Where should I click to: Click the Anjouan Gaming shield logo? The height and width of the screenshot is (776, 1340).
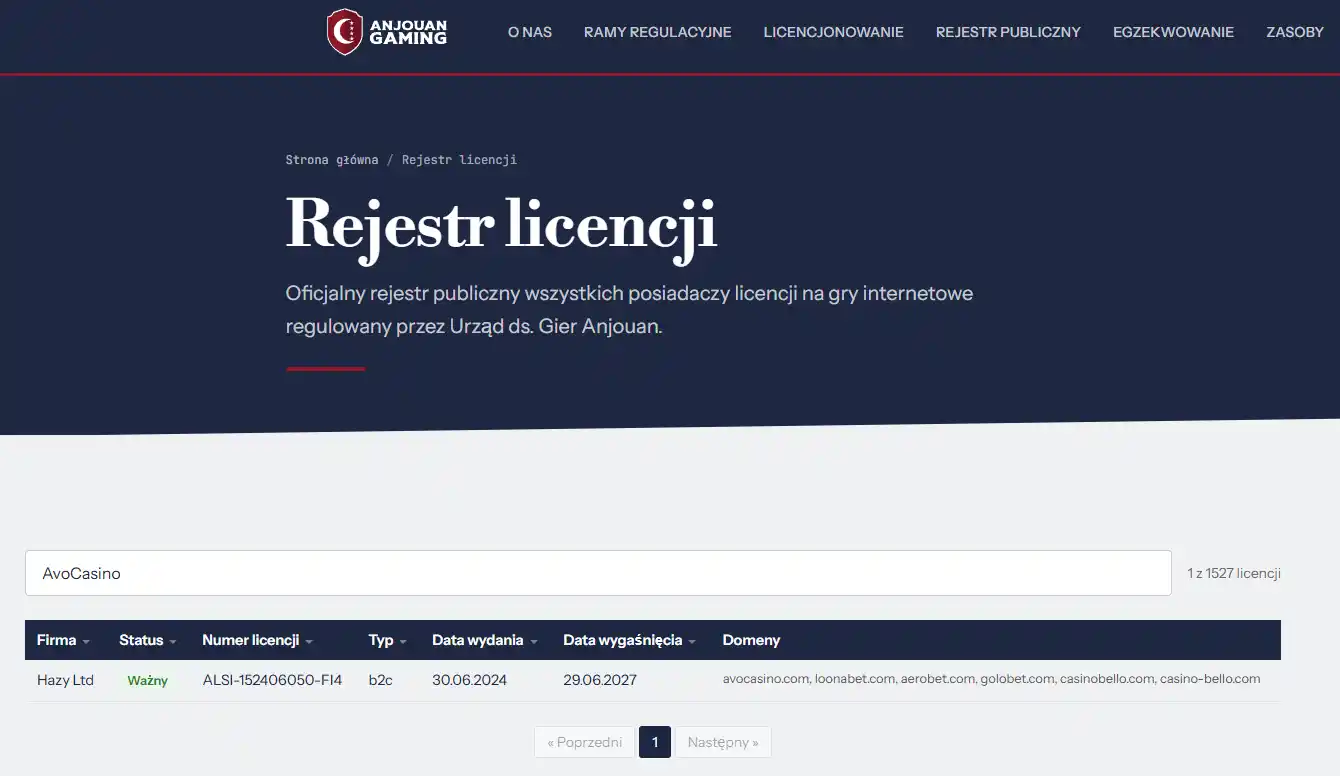pyautogui.click(x=344, y=32)
